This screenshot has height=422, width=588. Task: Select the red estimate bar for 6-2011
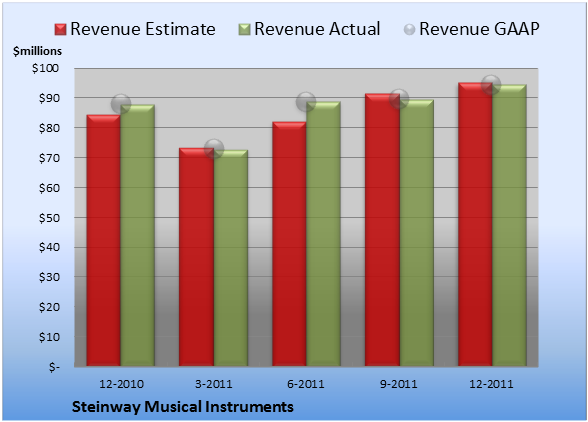(289, 244)
